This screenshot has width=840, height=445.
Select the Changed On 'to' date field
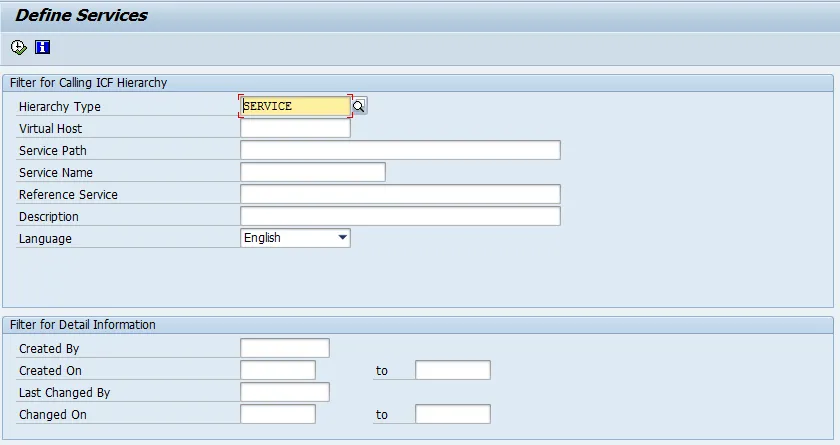pyautogui.click(x=452, y=414)
